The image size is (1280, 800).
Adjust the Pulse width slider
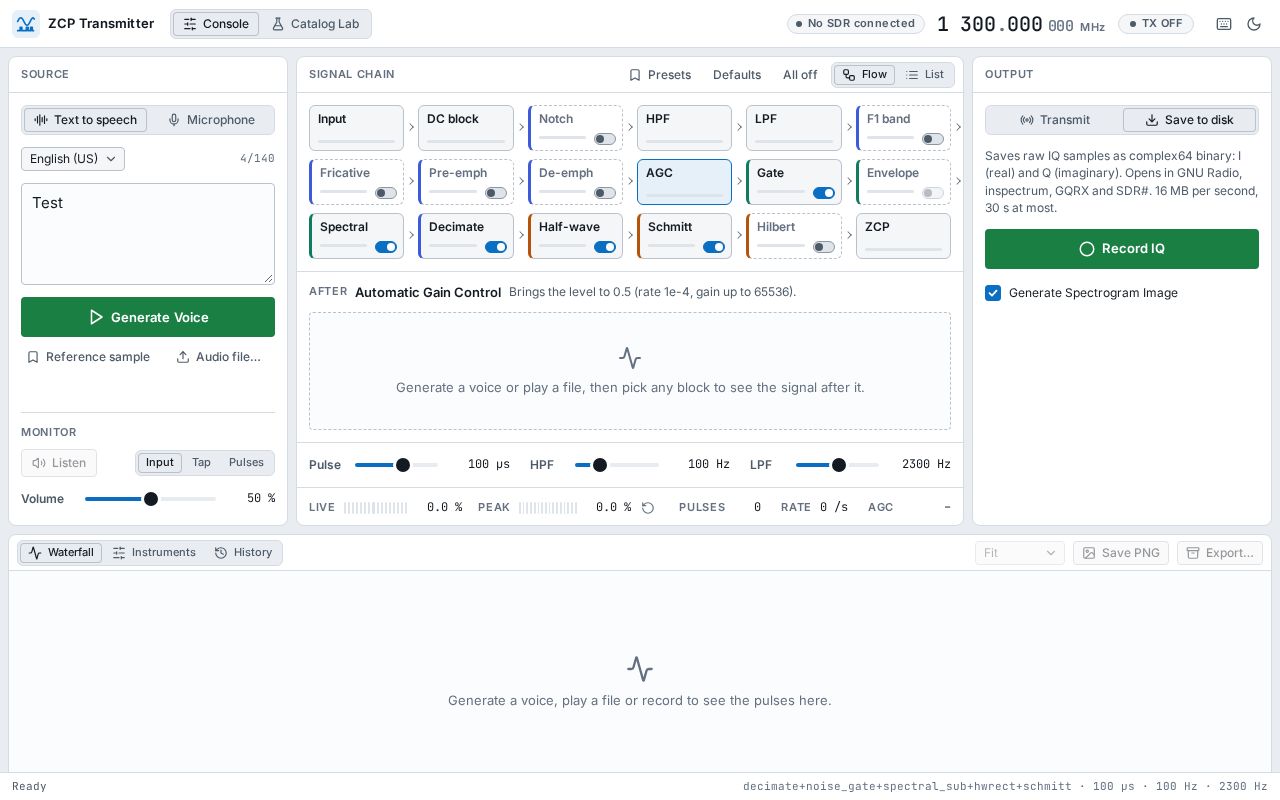(x=397, y=465)
